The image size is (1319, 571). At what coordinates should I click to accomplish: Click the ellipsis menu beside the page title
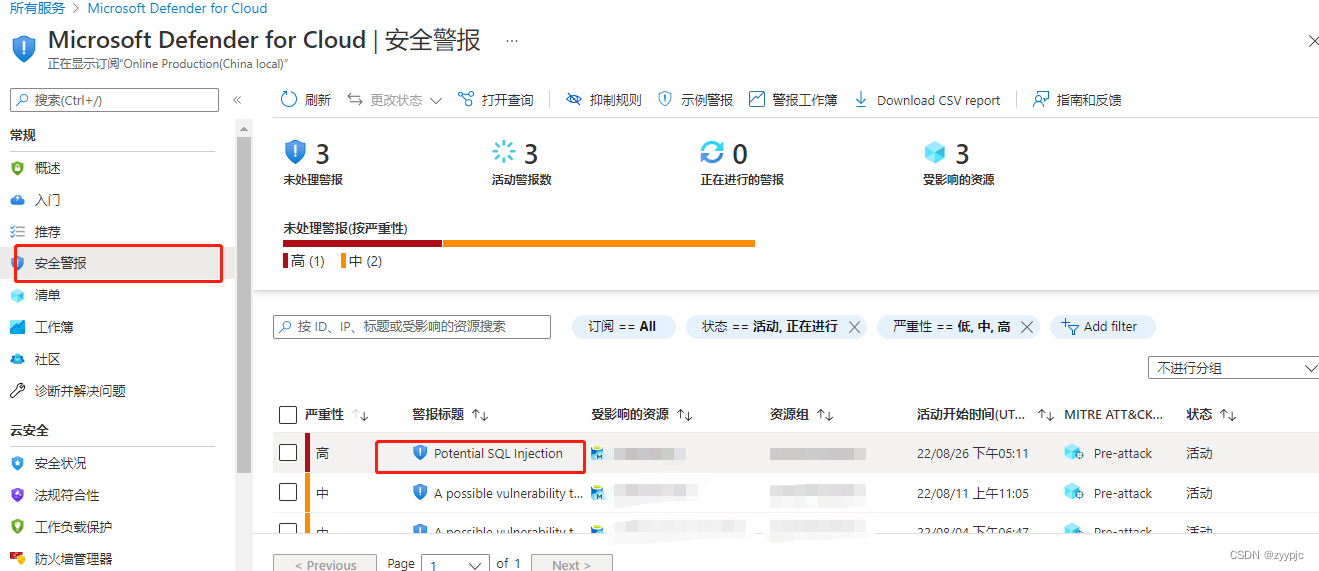[x=512, y=41]
